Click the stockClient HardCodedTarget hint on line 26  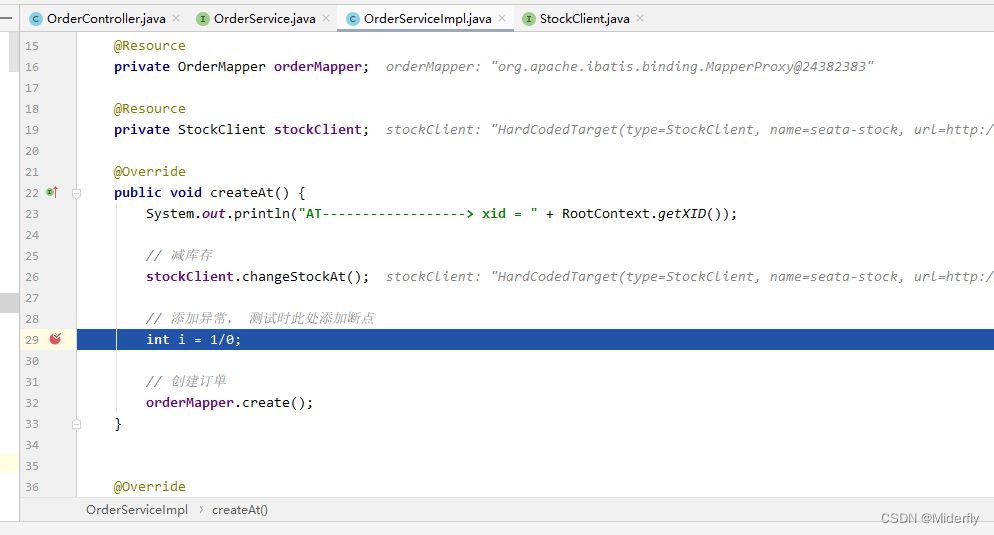tap(690, 276)
